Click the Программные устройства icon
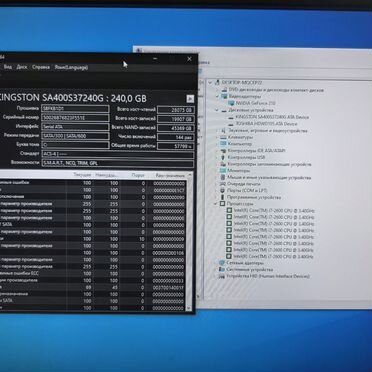The image size is (372, 372). coord(223,197)
